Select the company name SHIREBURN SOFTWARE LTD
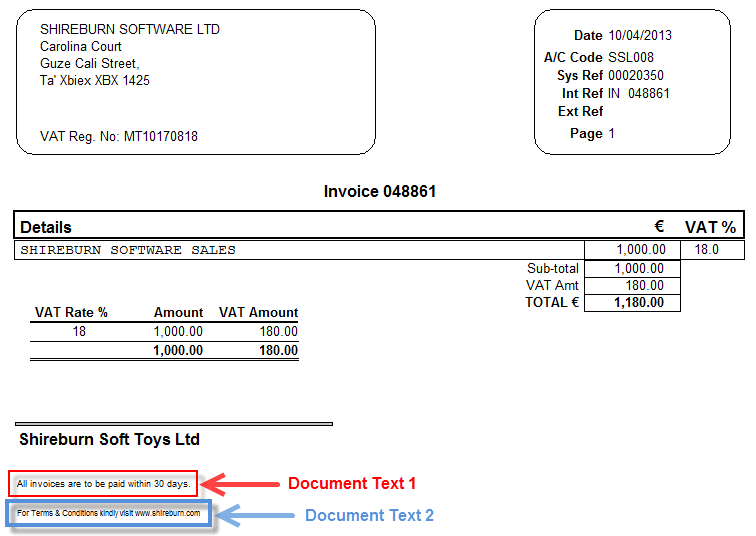756x536 pixels. 130,29
